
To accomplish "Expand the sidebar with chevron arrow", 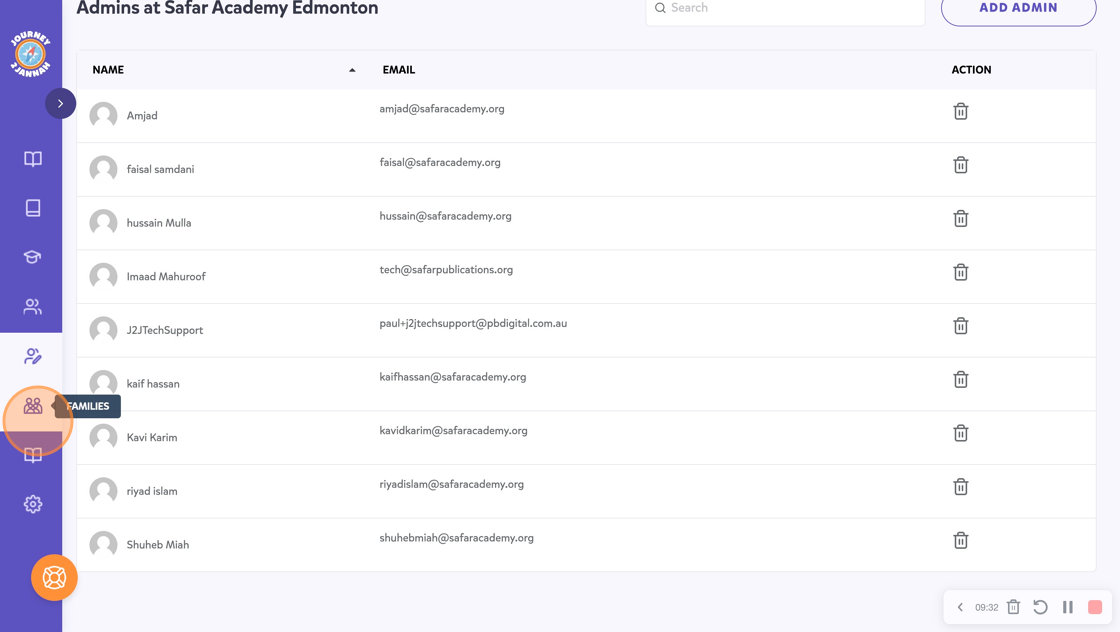I will tap(61, 104).
